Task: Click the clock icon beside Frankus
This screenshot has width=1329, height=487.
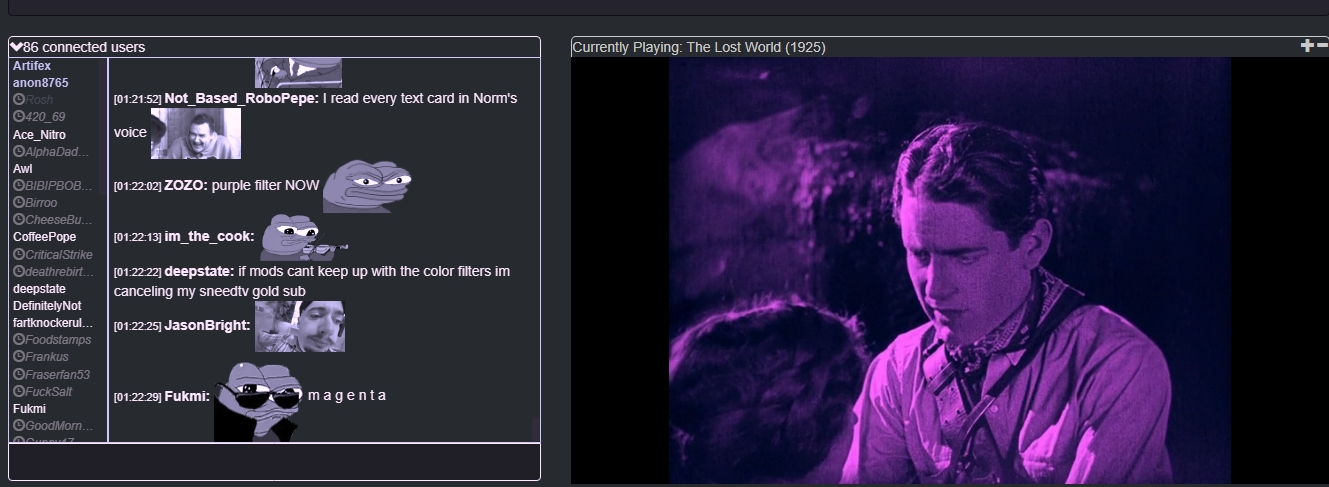Action: coord(19,357)
